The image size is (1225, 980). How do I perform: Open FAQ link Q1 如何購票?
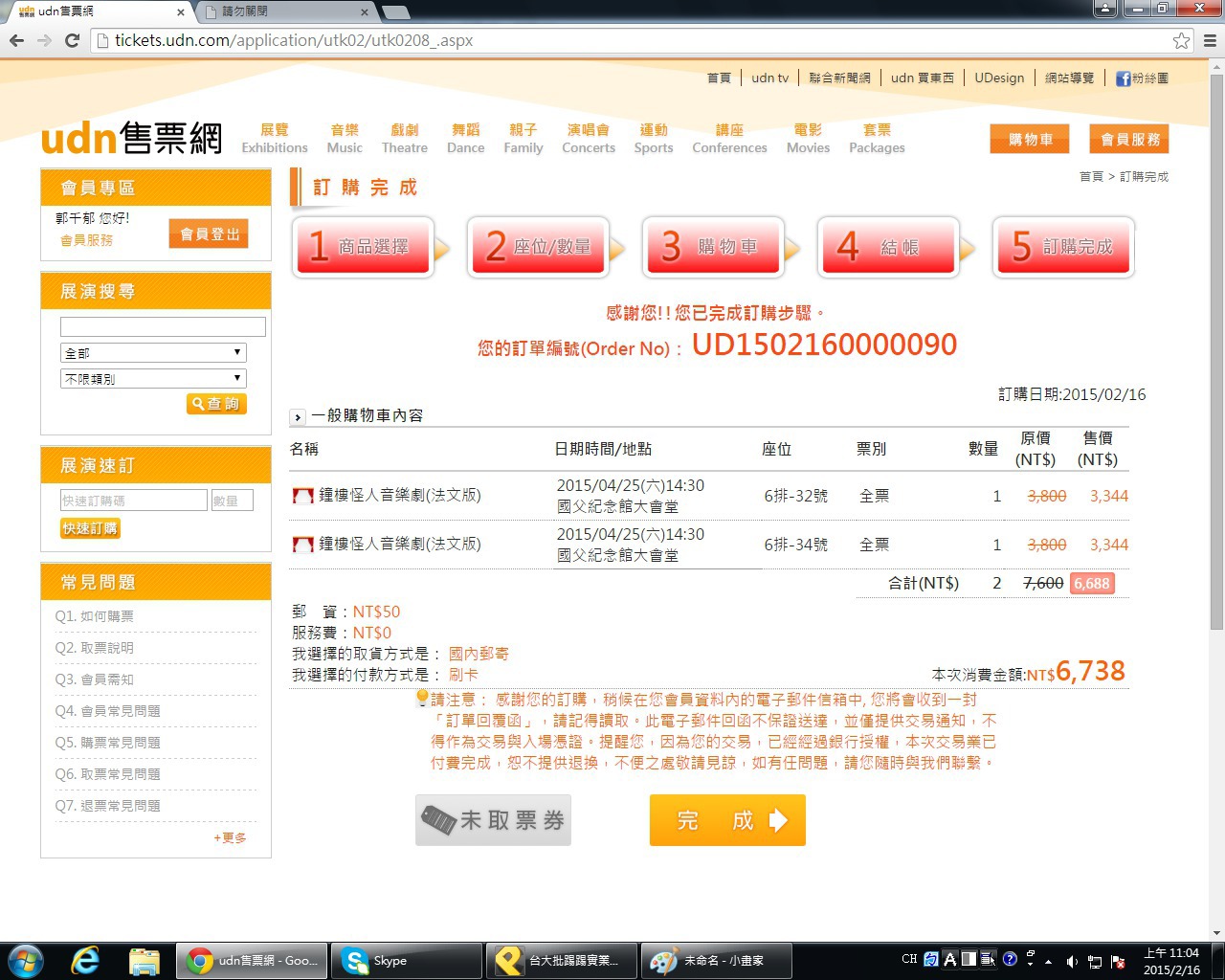point(95,616)
